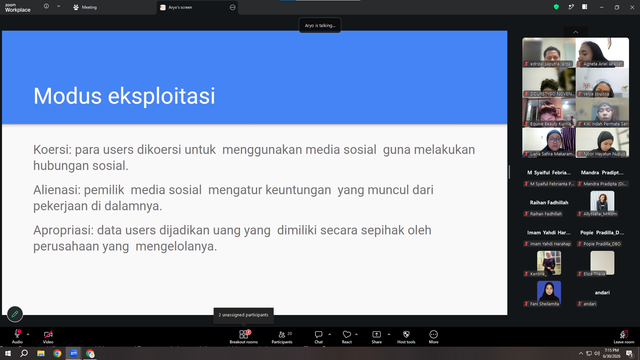Open File Explorer from taskbar
The width and height of the screenshot is (640, 360).
41,353
